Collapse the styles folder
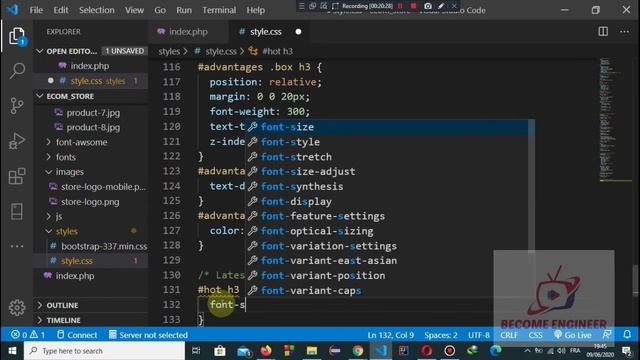Viewport: 640px width, 360px height. pyautogui.click(x=67, y=231)
